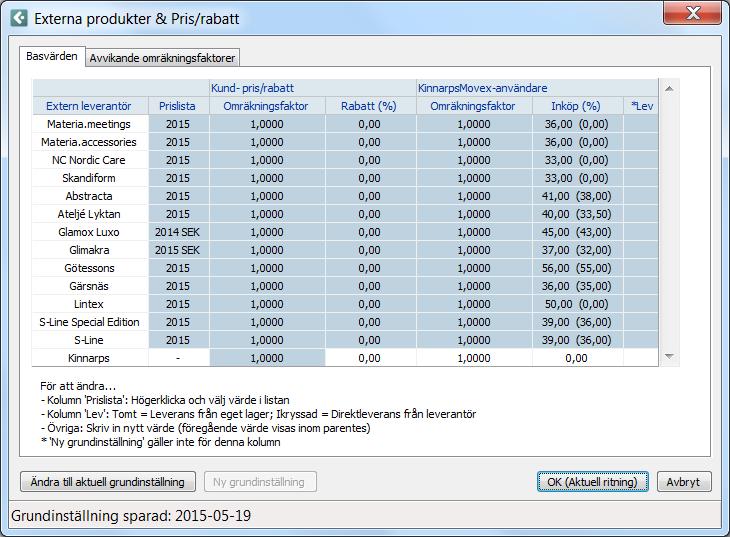Edit KinnarpsMovex Omräkningsfaktor for S-Line
Screen dimensions: 730x537
click(x=474, y=340)
